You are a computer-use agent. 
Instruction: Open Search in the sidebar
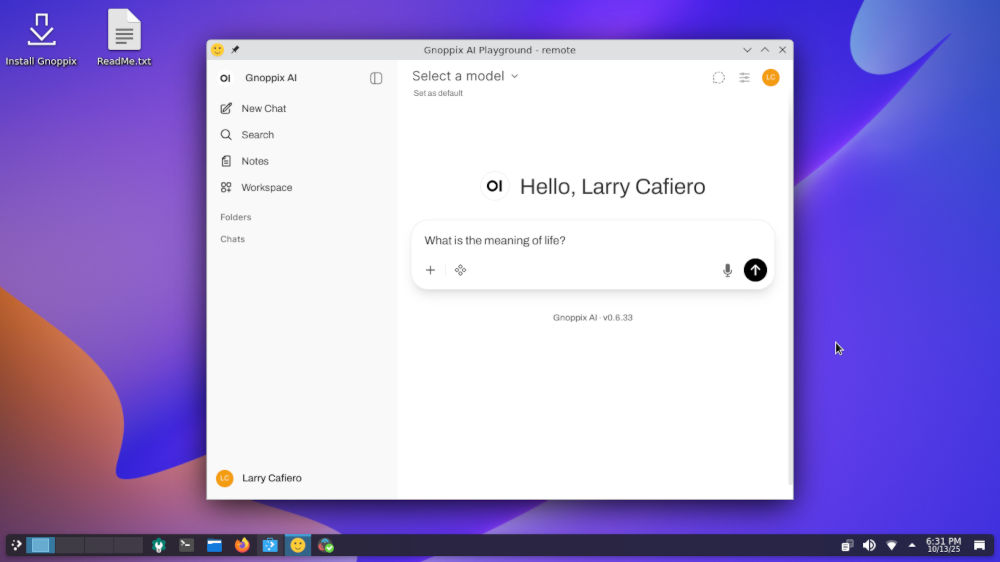[x=257, y=135]
